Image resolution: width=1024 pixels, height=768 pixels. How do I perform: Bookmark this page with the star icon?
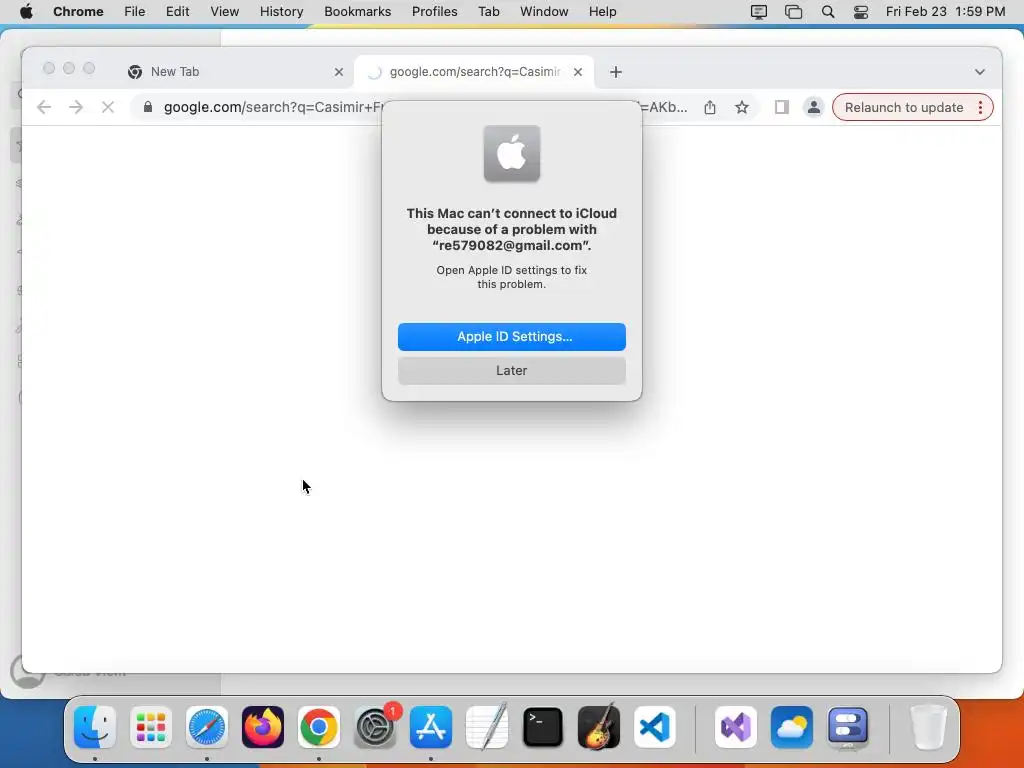click(x=741, y=107)
